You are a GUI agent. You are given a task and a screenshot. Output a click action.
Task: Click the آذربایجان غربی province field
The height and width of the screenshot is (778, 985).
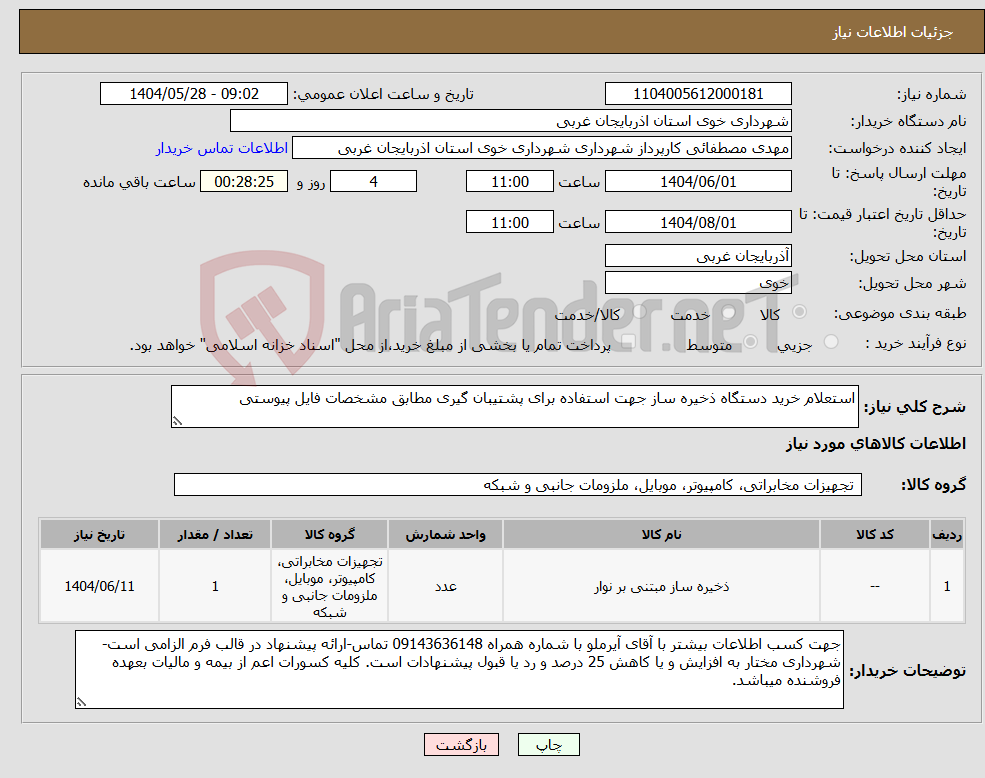pyautogui.click(x=697, y=256)
